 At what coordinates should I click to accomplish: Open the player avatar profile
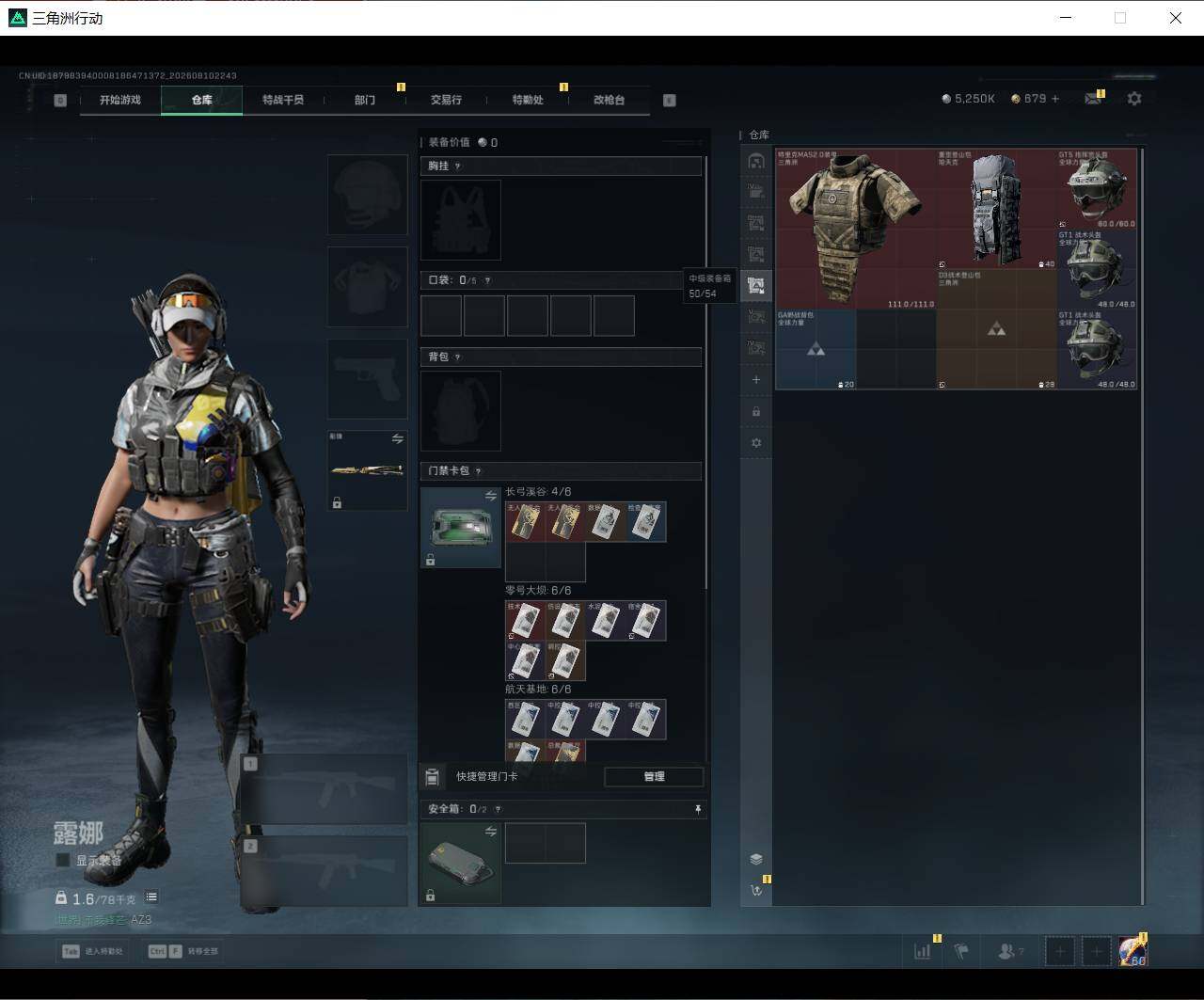(1133, 951)
